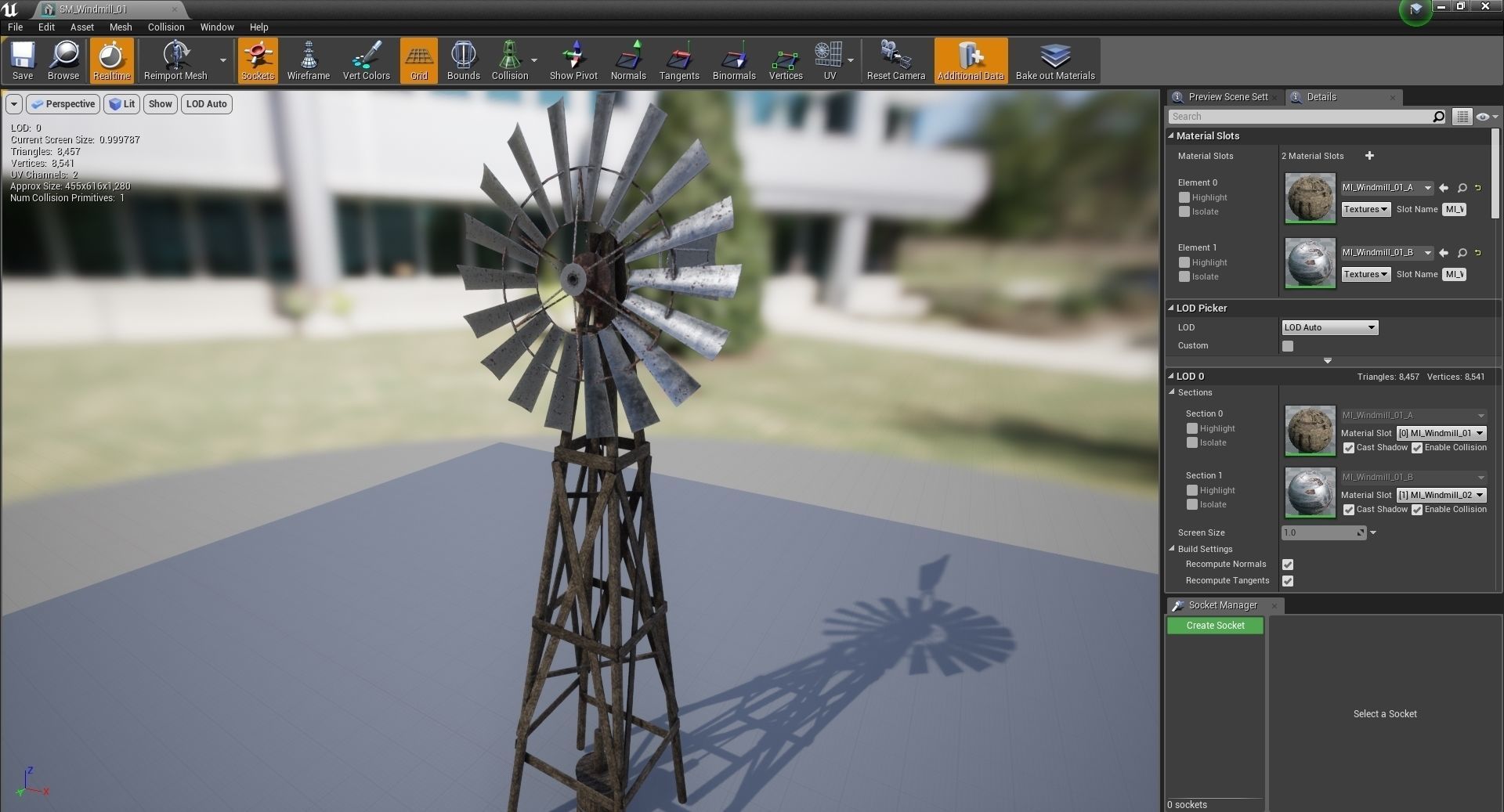Toggle Realtime viewport rendering
Image resolution: width=1504 pixels, height=812 pixels.
pyautogui.click(x=111, y=60)
